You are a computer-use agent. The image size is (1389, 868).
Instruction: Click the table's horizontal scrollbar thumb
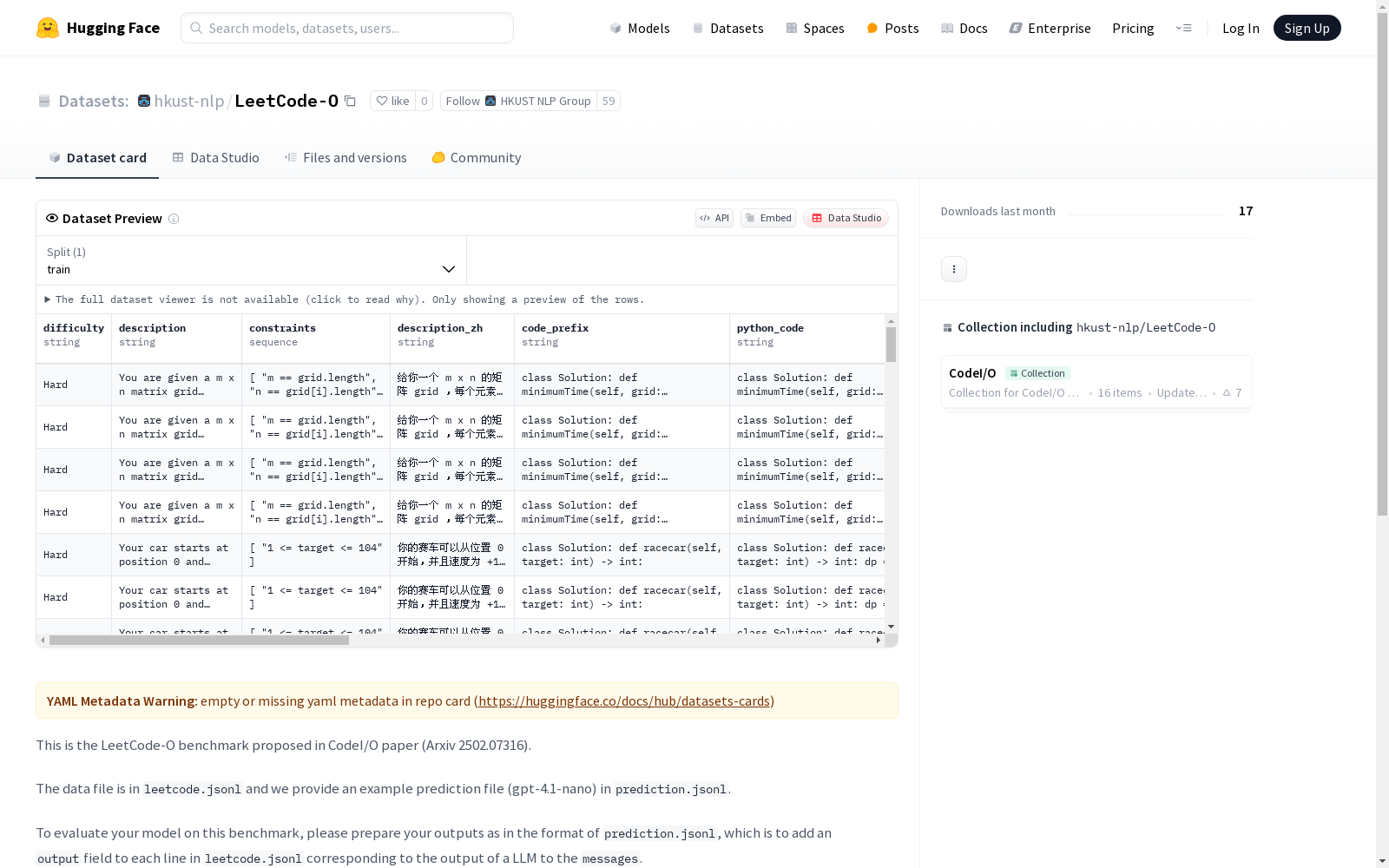pos(199,641)
